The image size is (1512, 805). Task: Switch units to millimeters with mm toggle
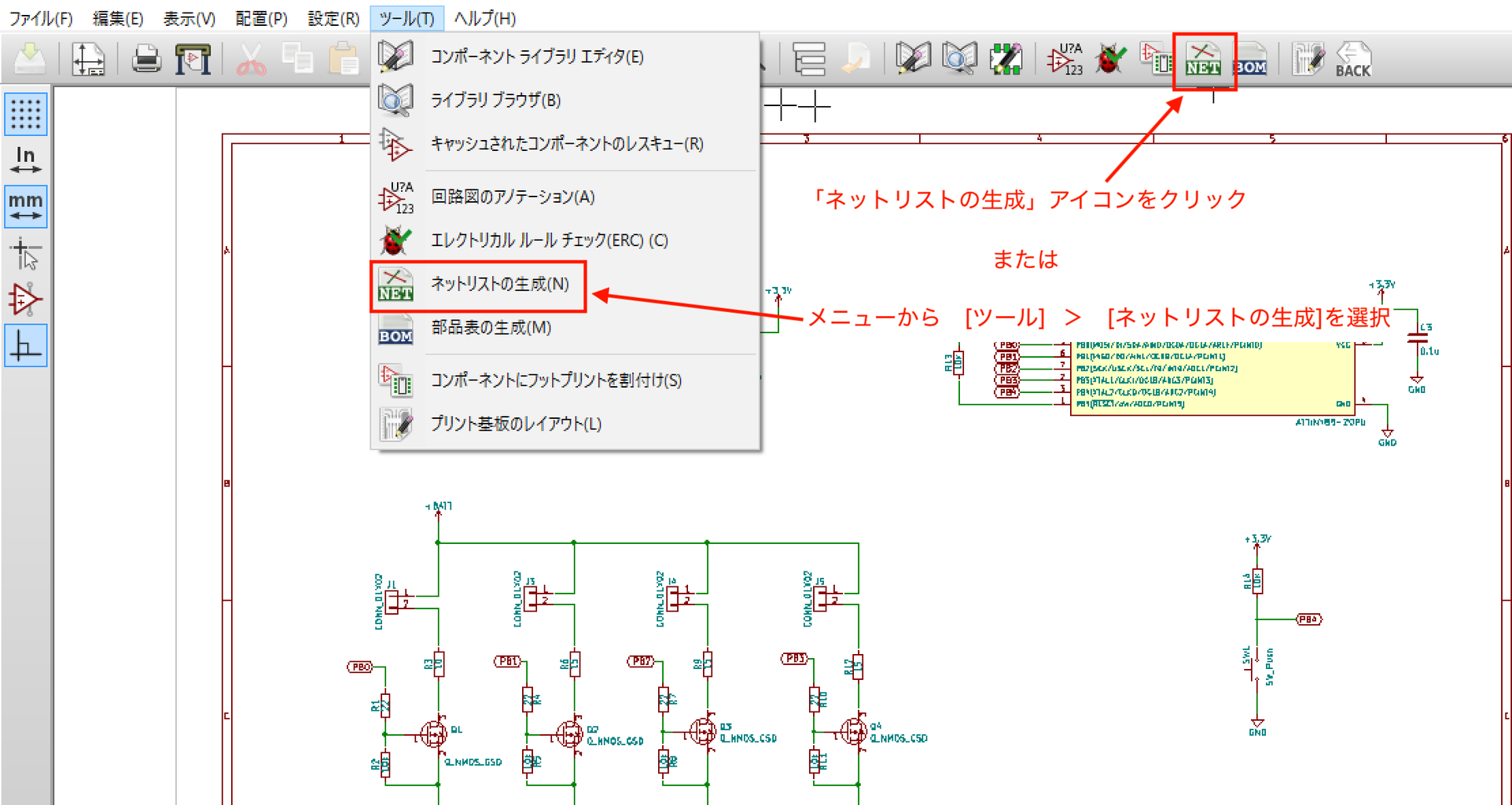coord(26,206)
